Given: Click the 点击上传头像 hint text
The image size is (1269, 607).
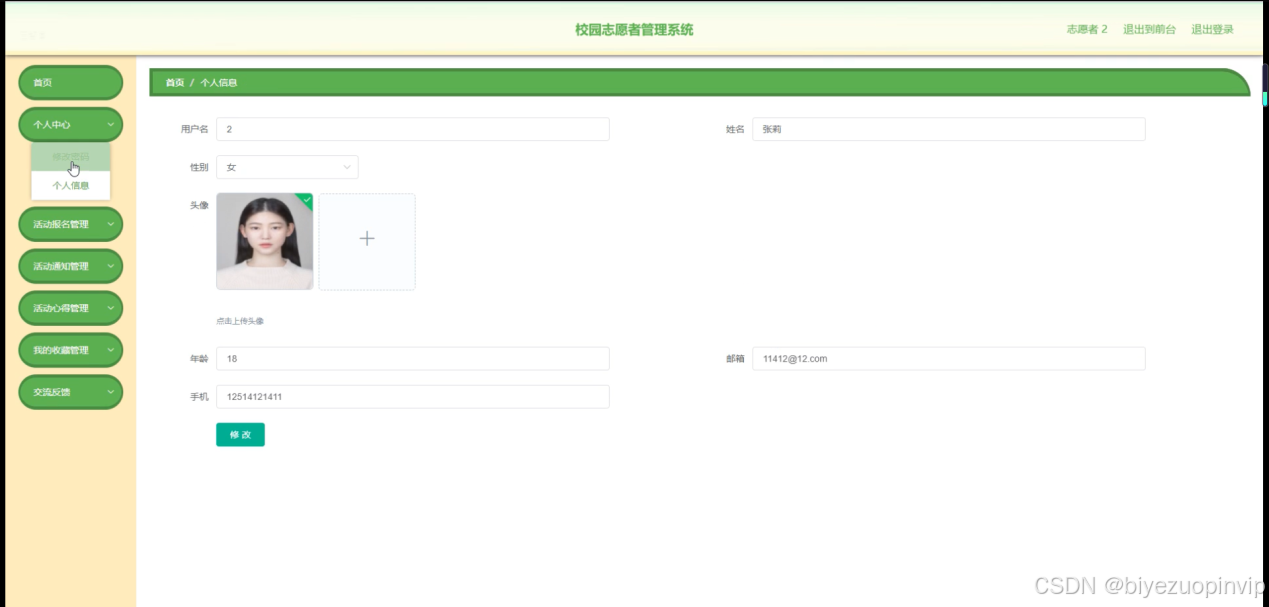Looking at the screenshot, I should tap(240, 322).
